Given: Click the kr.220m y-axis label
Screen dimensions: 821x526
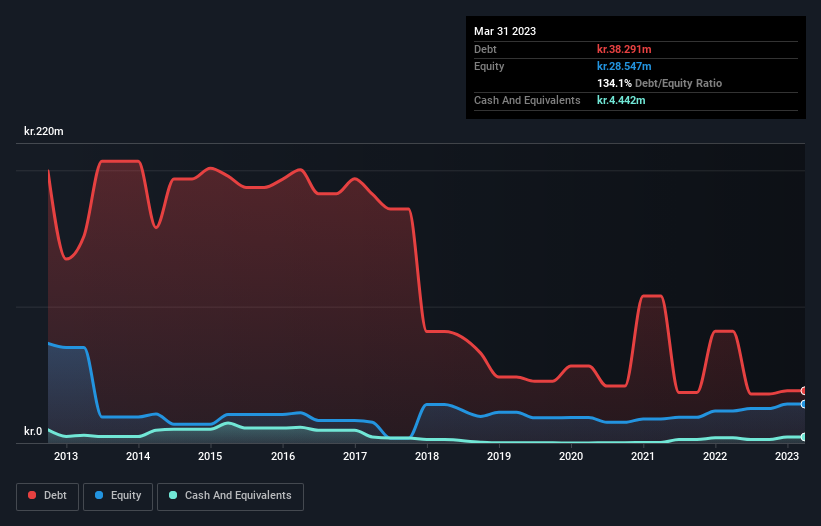Looking at the screenshot, I should (x=43, y=131).
